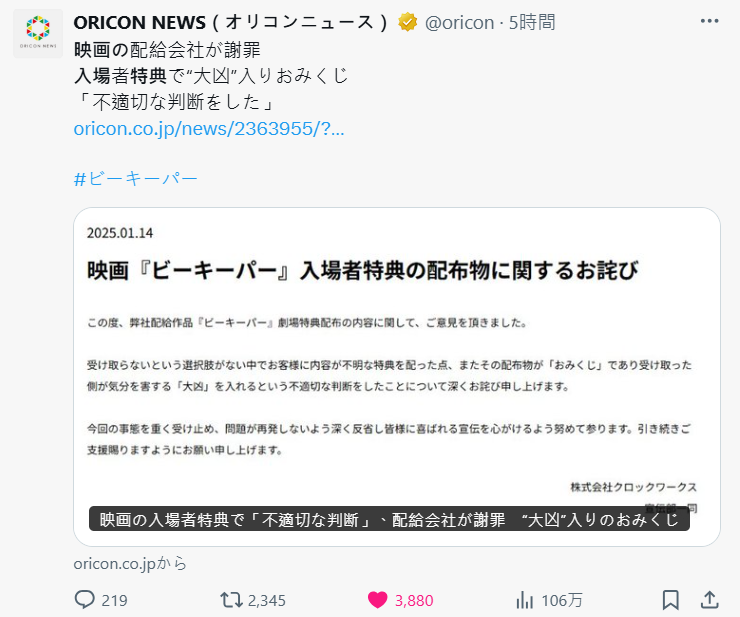740x617 pixels.
Task: Click the 106万 view count
Action: pos(562,600)
